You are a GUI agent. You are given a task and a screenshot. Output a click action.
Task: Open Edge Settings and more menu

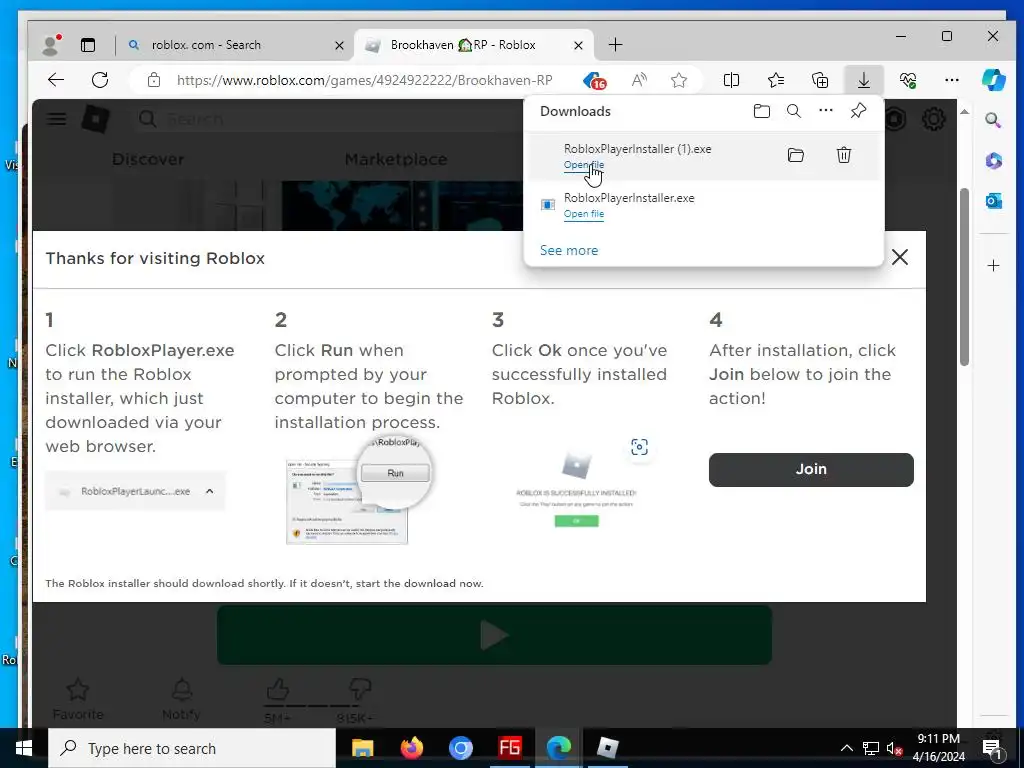952,80
